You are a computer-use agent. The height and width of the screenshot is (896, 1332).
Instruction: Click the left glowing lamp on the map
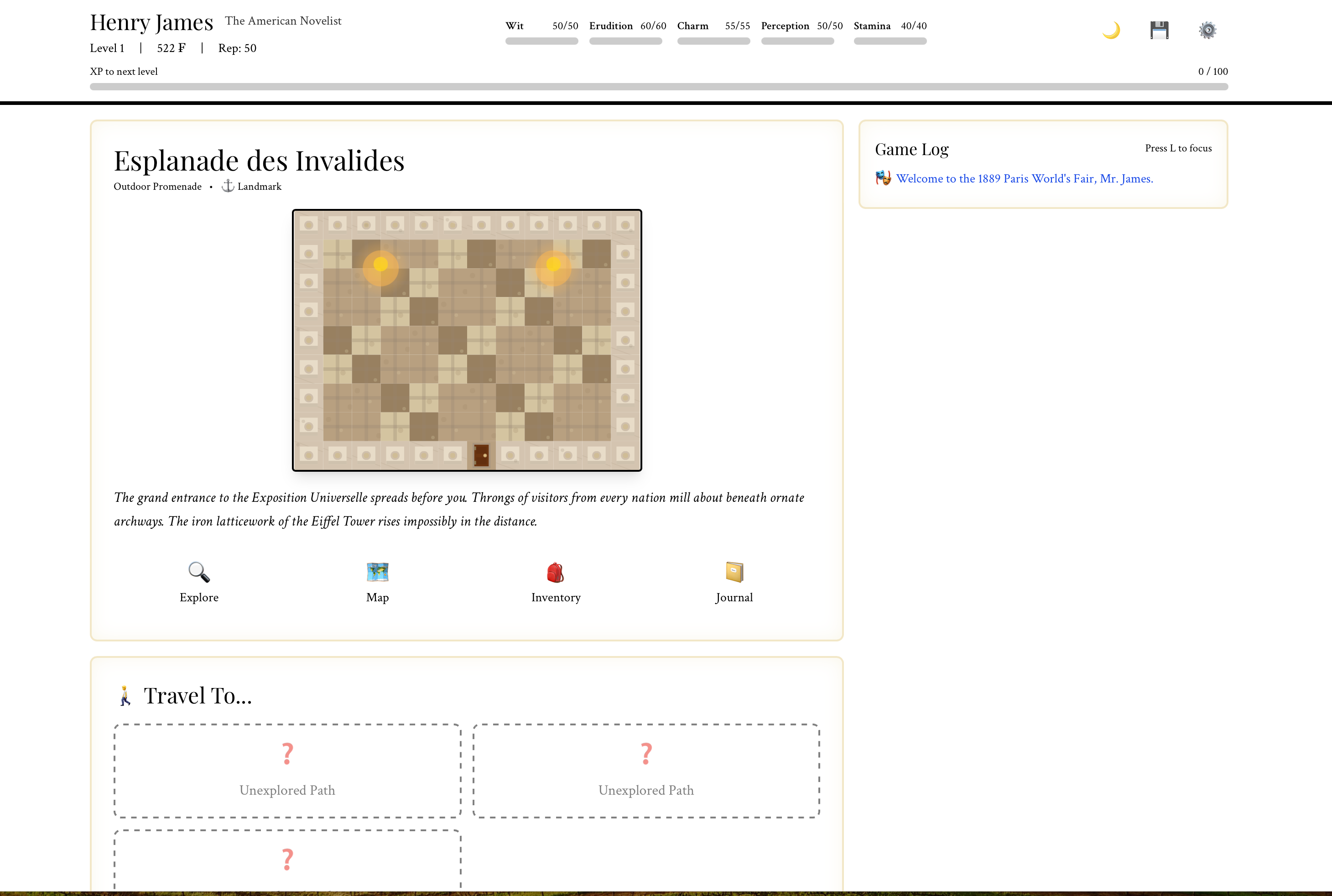point(380,265)
